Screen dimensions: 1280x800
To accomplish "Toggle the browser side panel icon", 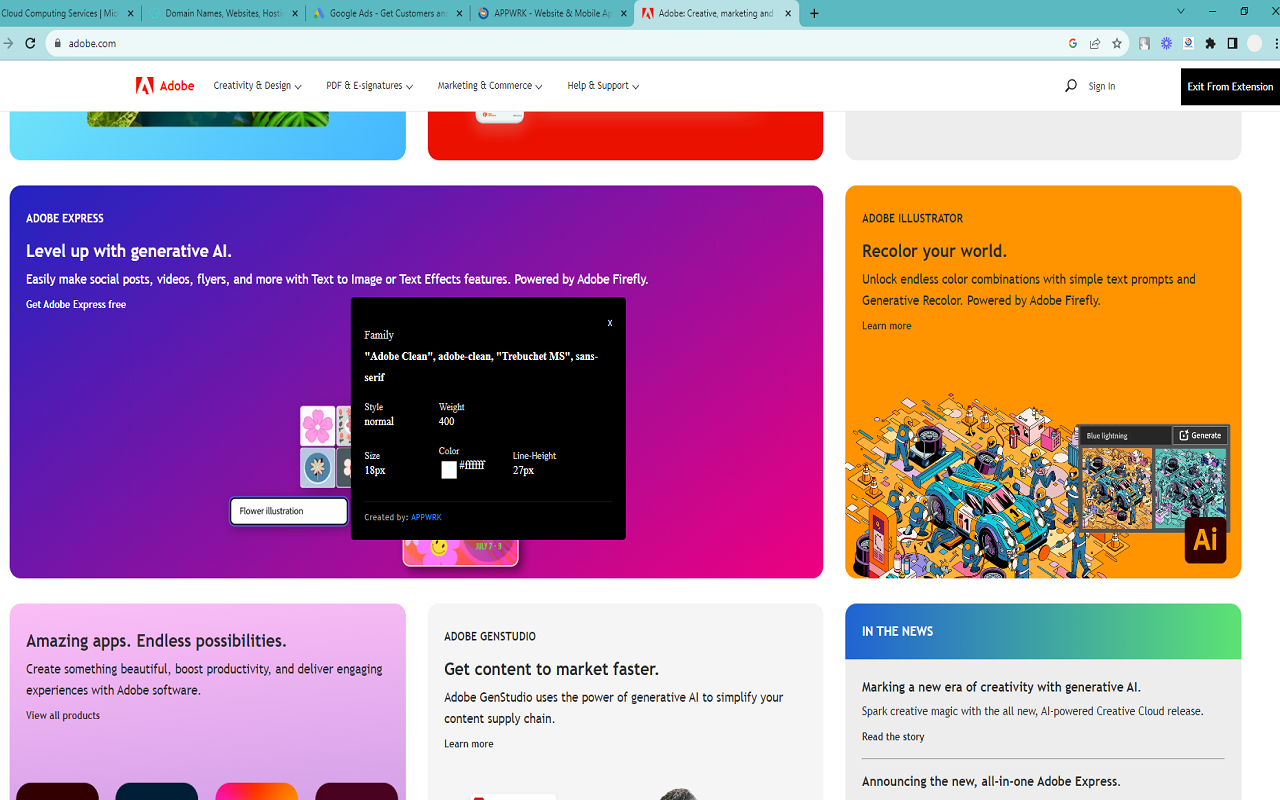I will (1232, 43).
